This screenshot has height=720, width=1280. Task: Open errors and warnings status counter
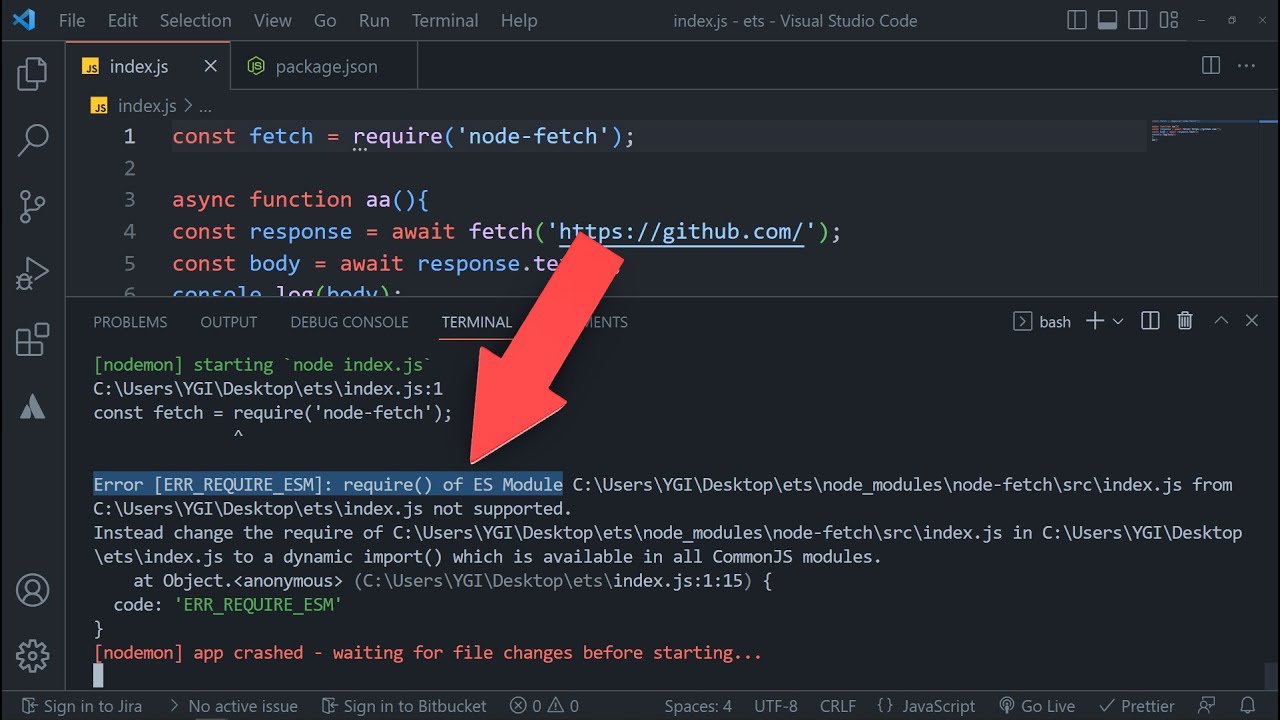click(544, 706)
